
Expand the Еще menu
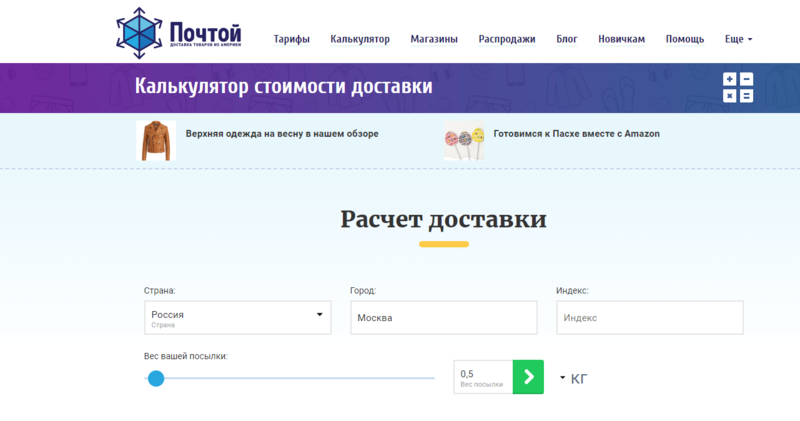[738, 39]
